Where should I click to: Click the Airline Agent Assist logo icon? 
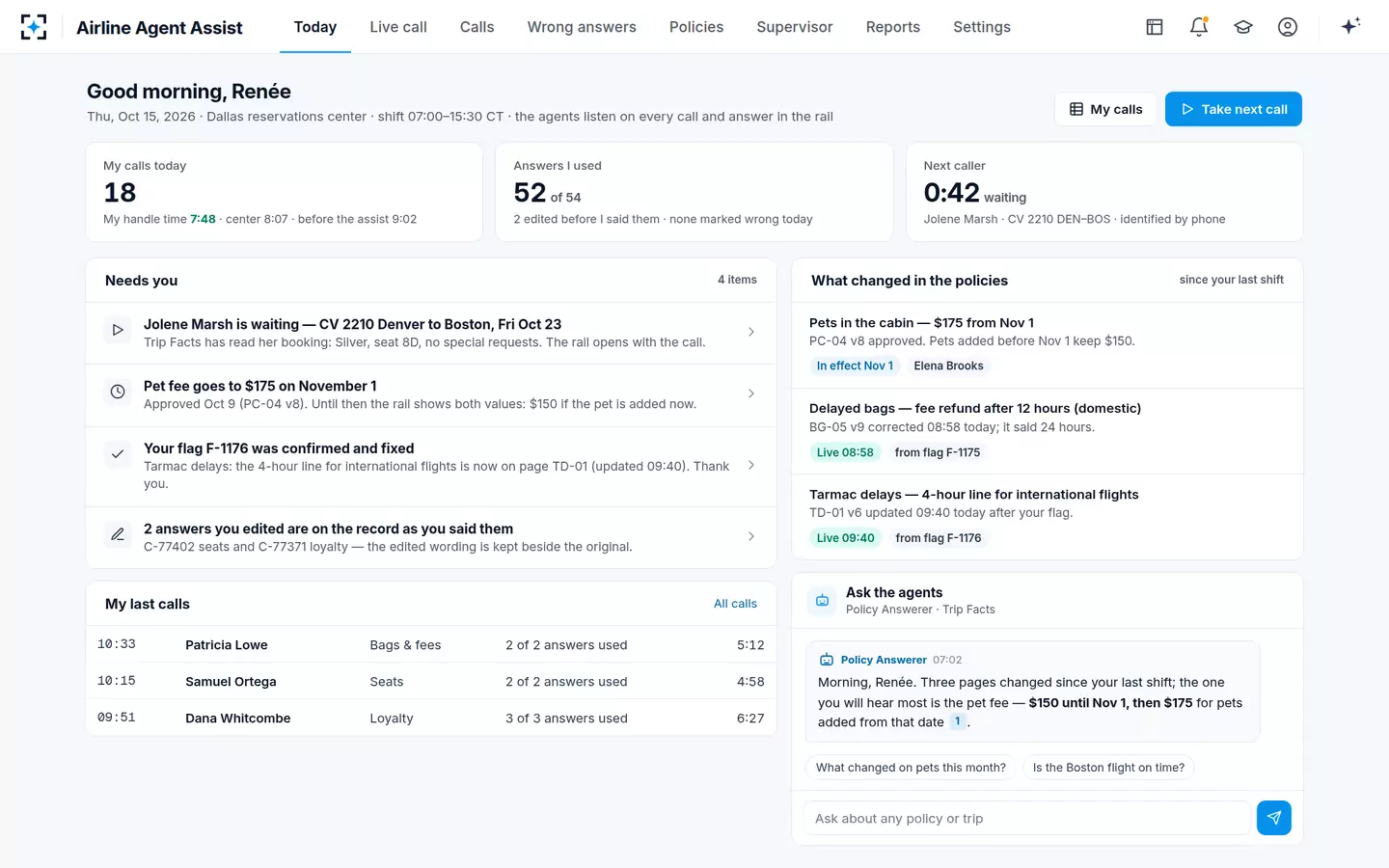click(x=34, y=27)
